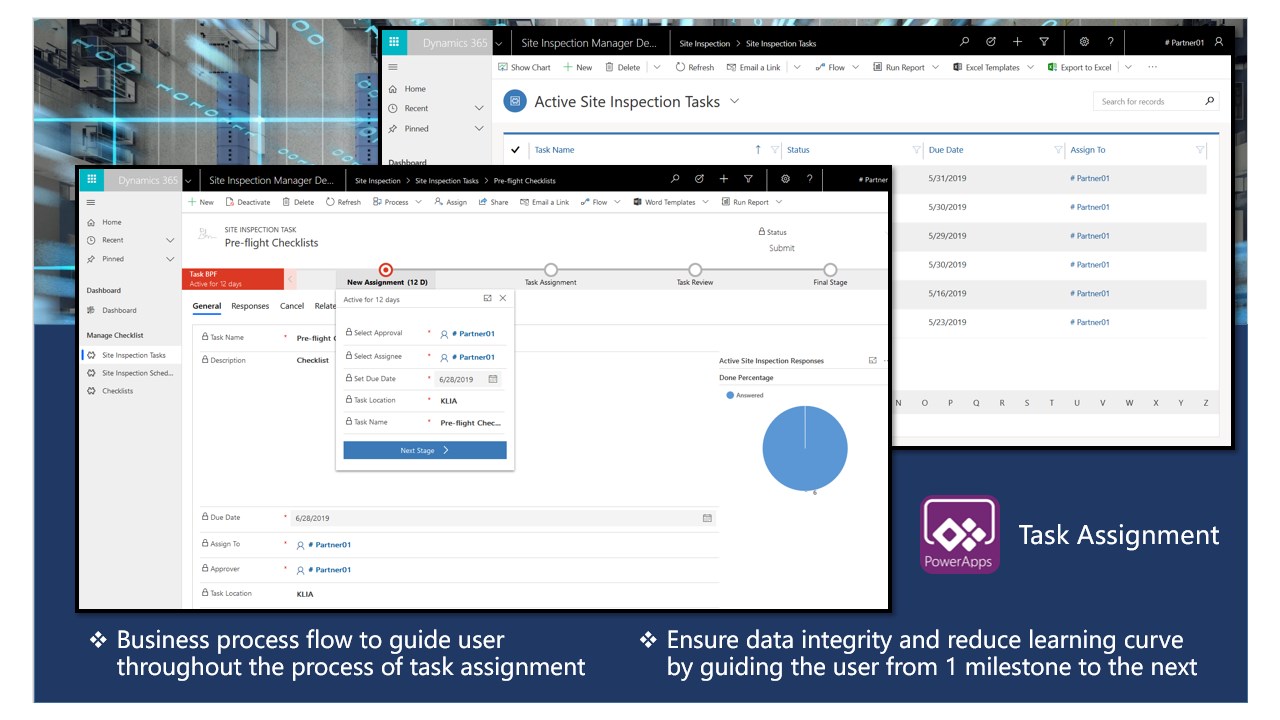Switch to the Cancel tab
1280x720 pixels.
coord(292,306)
